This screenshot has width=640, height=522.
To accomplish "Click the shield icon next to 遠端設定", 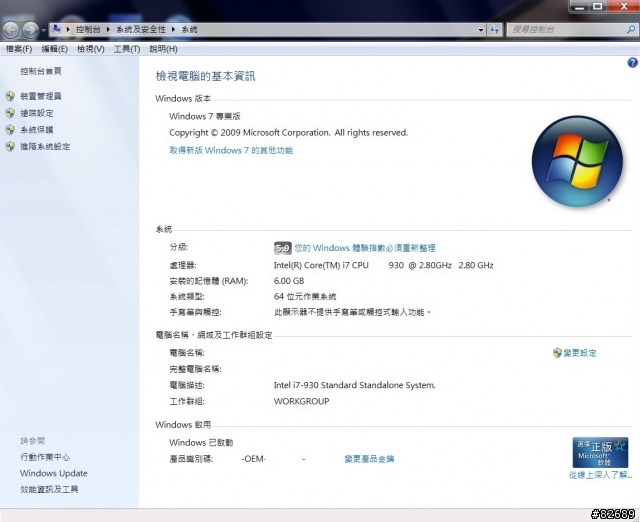I will (10, 113).
